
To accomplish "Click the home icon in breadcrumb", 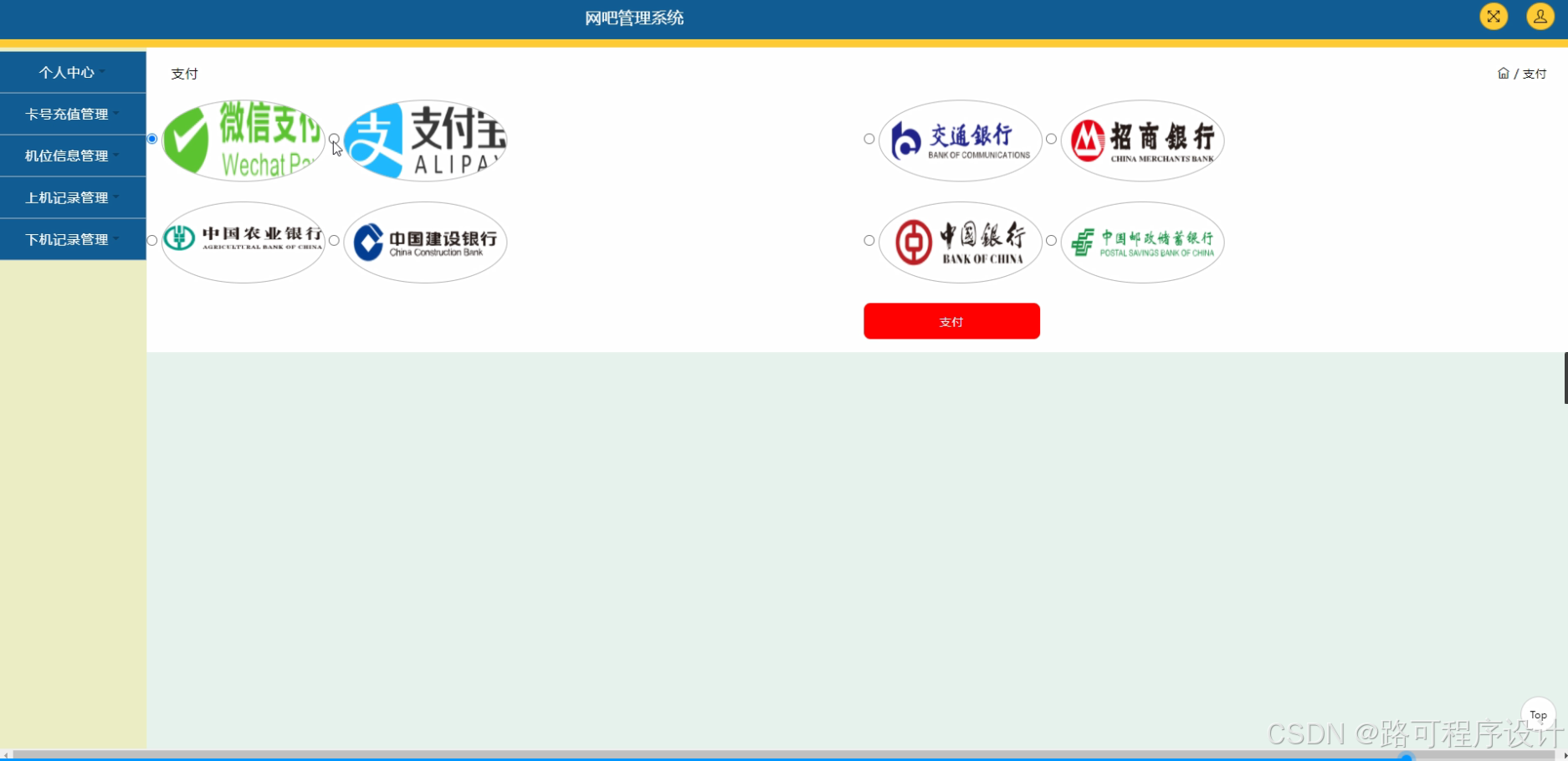I will [1503, 74].
